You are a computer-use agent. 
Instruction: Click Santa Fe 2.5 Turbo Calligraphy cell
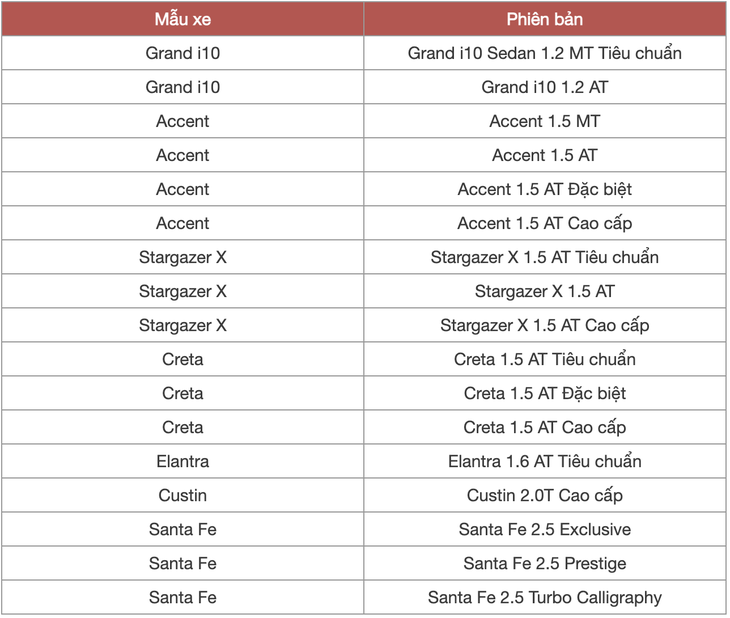545,597
